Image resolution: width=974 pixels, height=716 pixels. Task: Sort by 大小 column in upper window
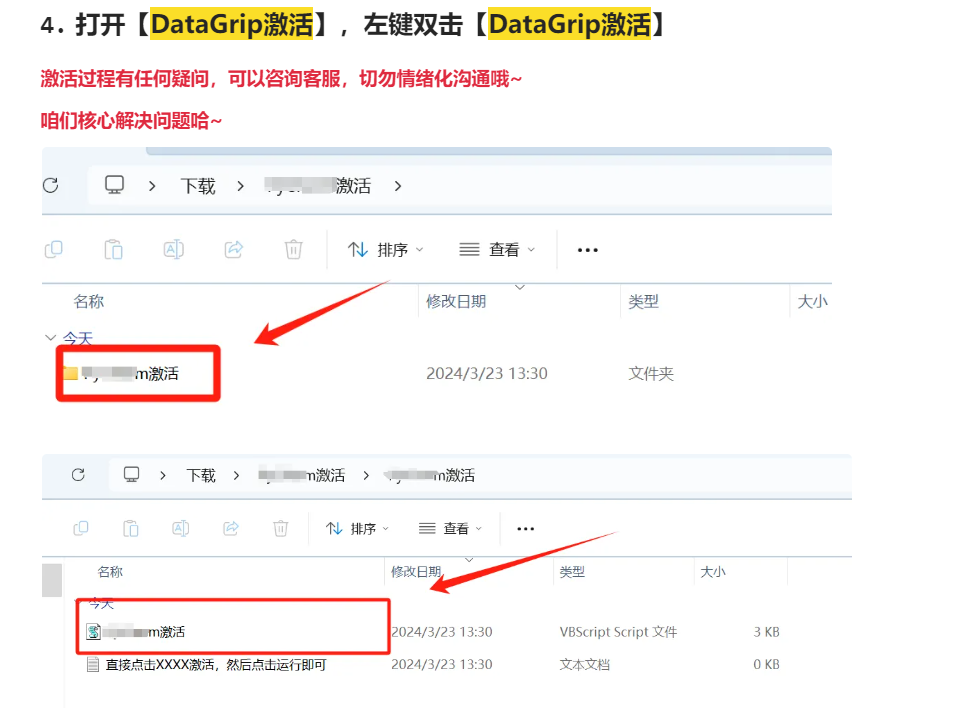(x=812, y=301)
